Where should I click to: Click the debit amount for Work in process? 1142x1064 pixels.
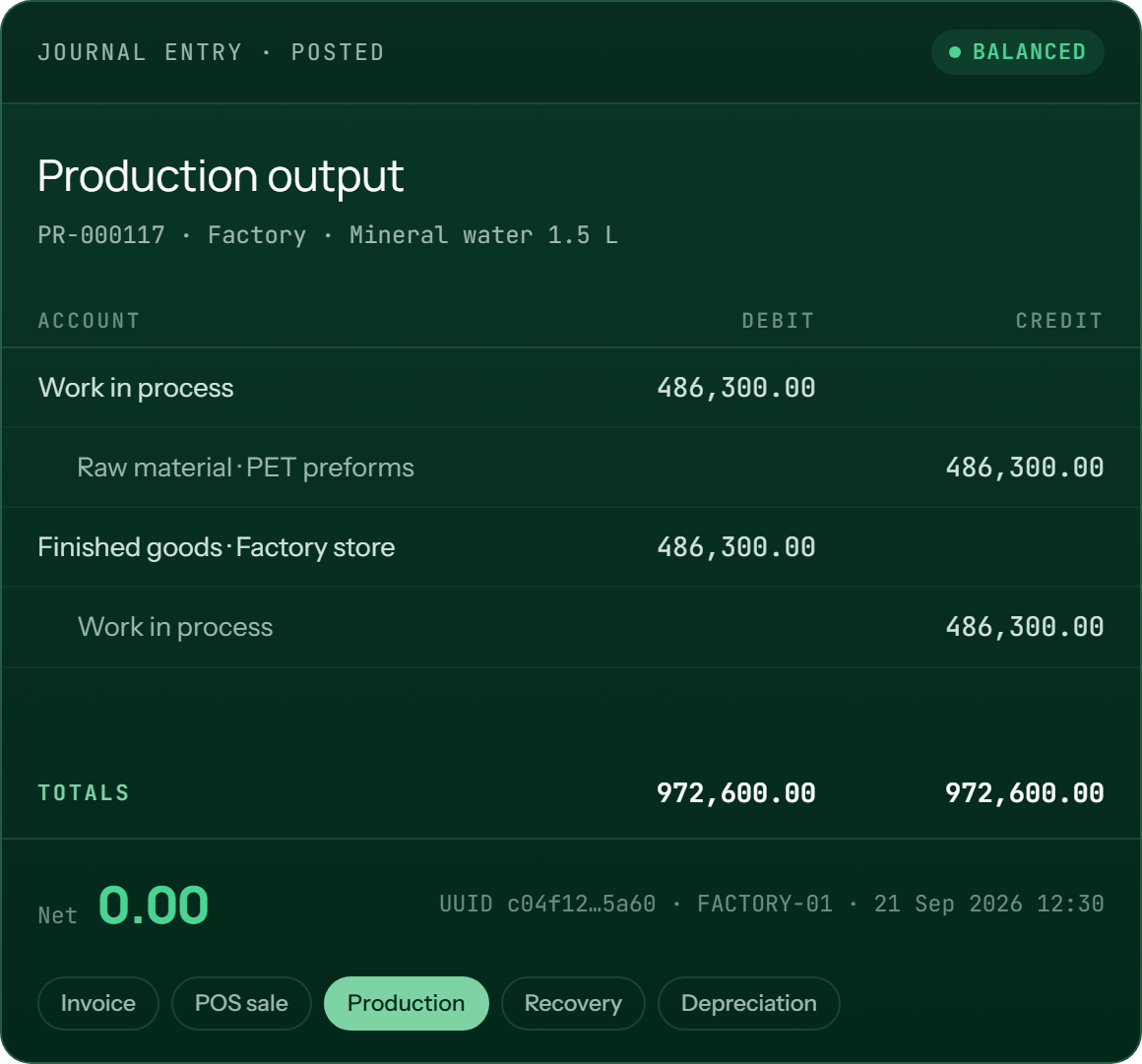coord(736,388)
